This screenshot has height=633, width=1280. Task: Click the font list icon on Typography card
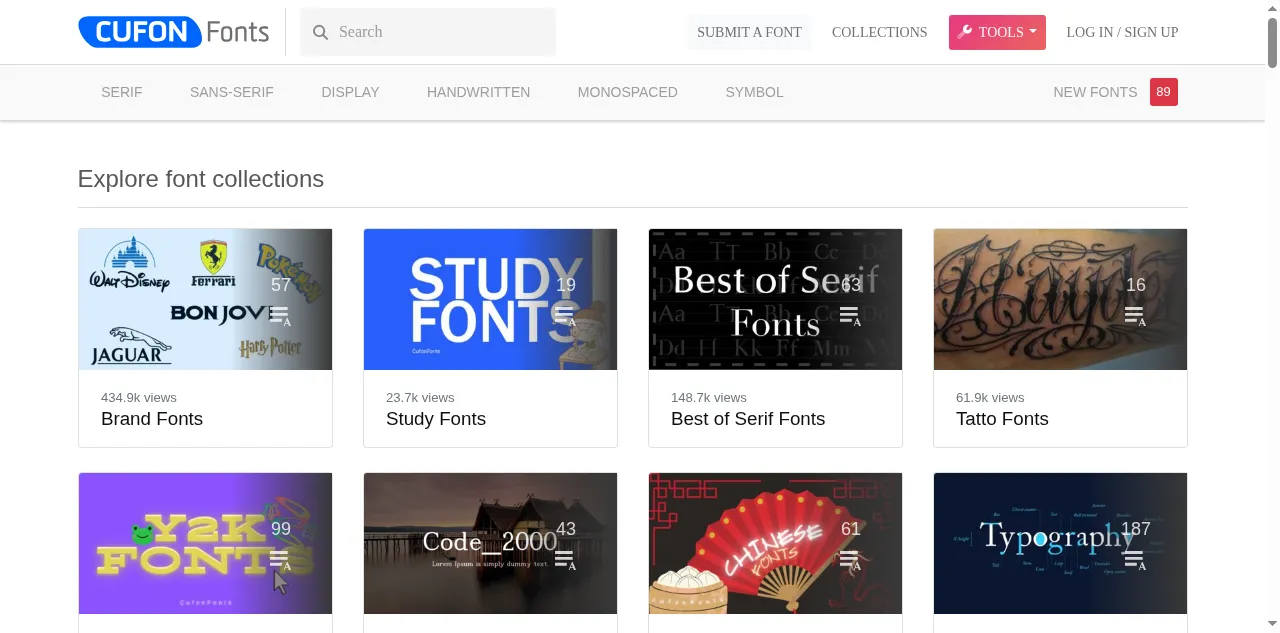tap(1135, 560)
